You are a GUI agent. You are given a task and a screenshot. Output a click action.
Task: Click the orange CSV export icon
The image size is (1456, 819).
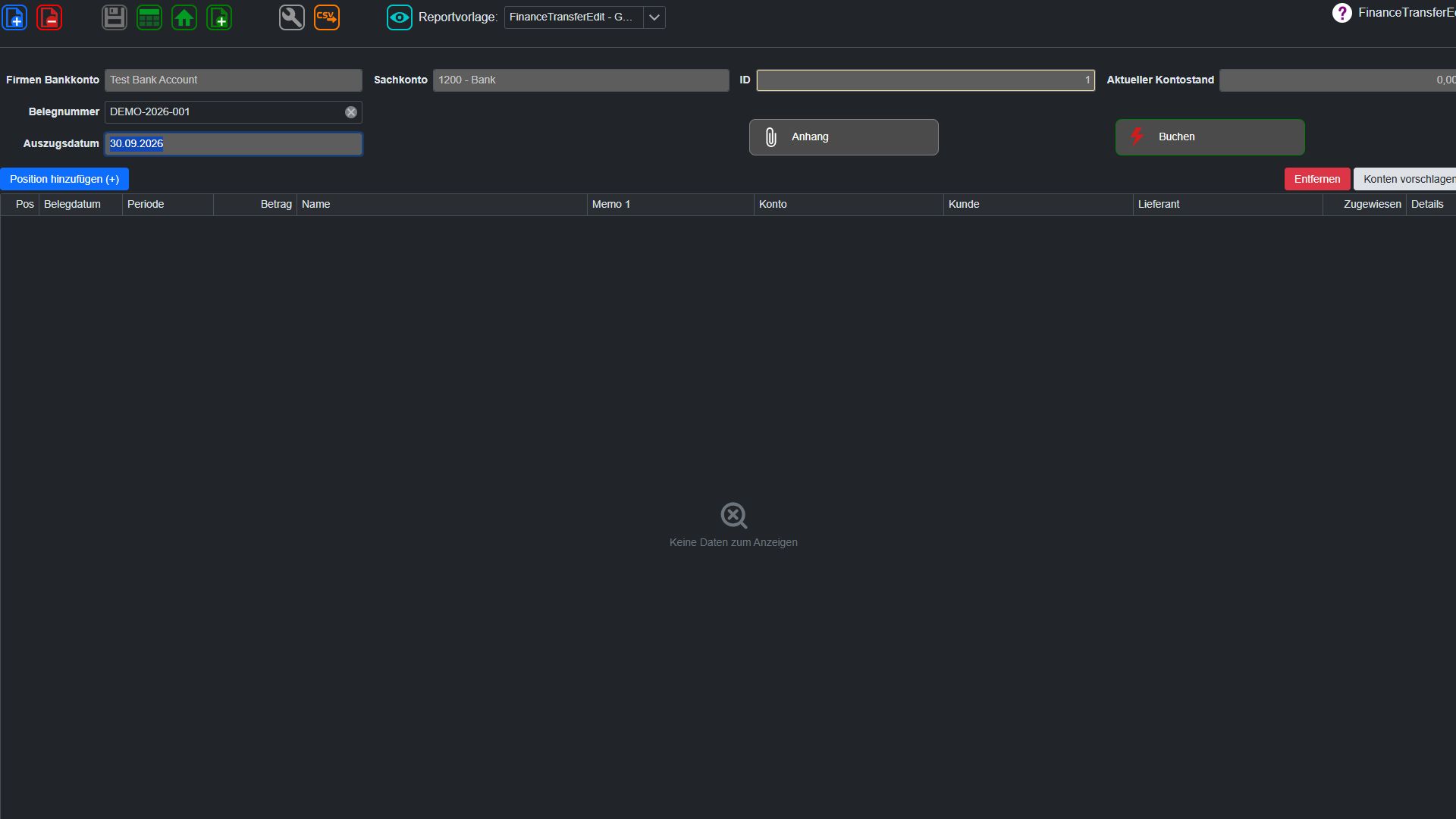[x=327, y=17]
